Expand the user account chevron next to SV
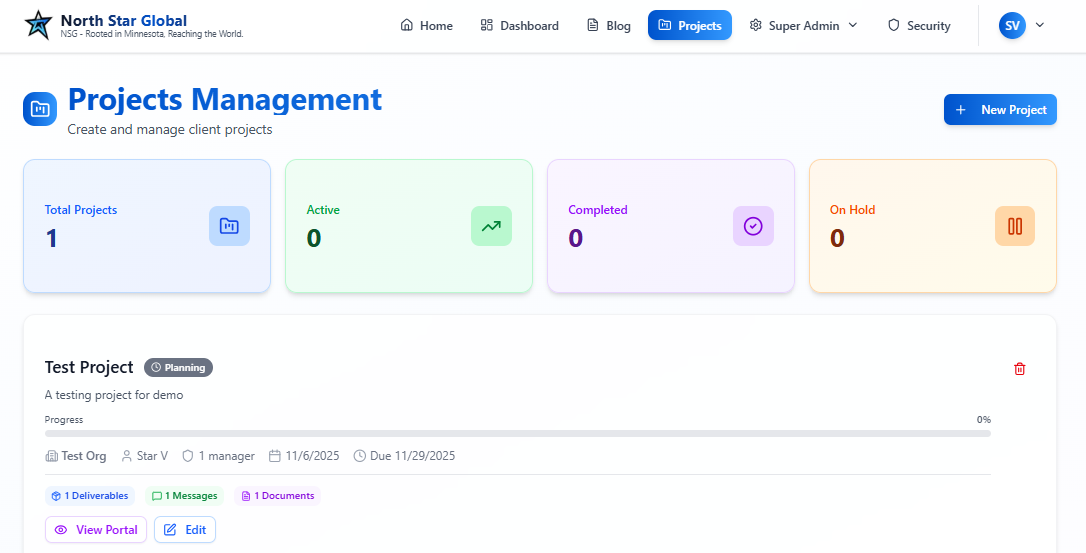This screenshot has width=1086, height=553. point(1039,25)
